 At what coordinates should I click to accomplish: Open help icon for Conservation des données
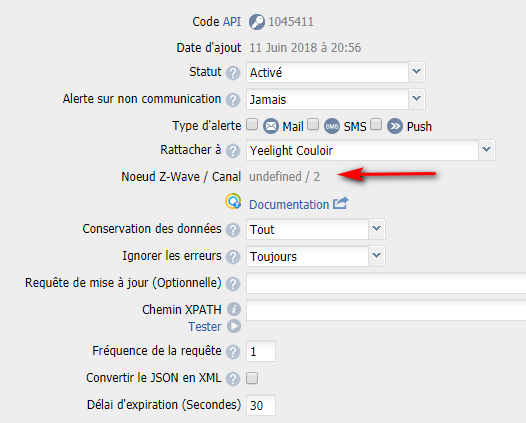[233, 230]
